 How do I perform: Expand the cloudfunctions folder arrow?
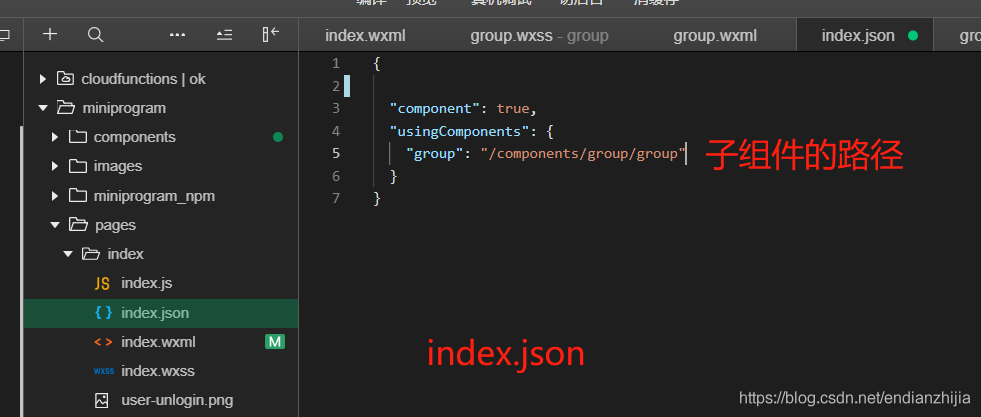point(43,79)
